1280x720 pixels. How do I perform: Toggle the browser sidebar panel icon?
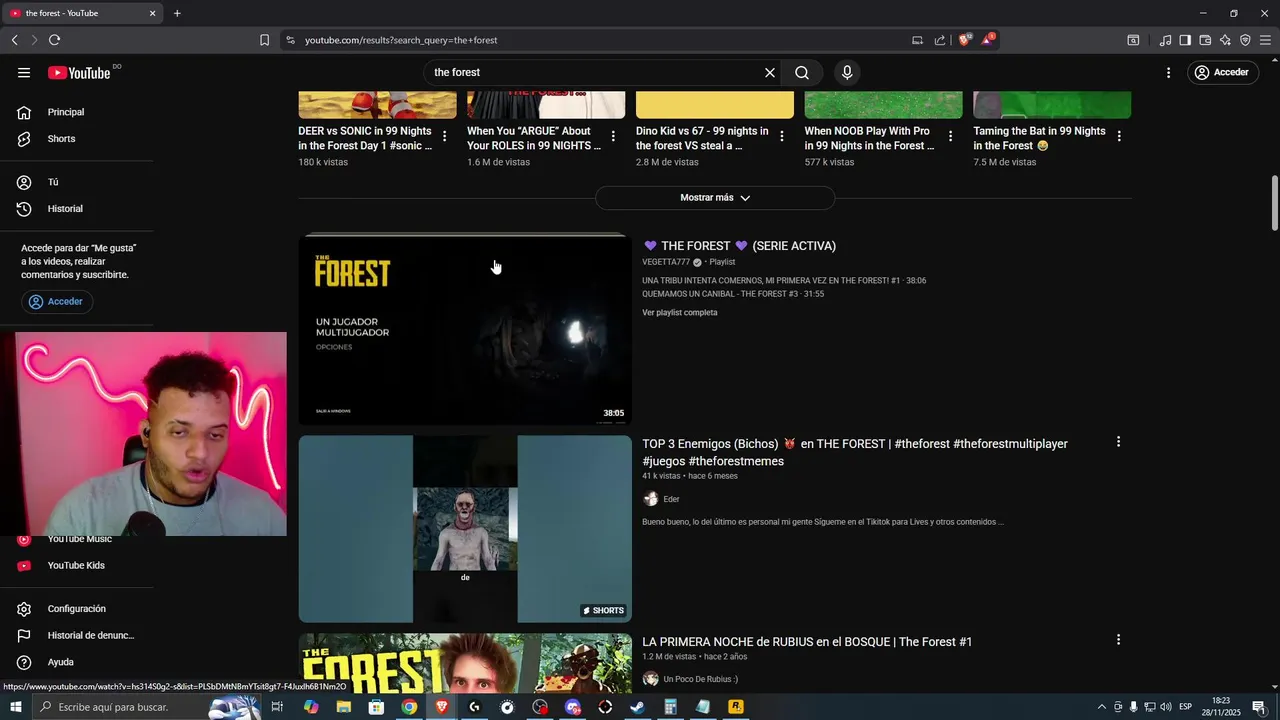click(1185, 40)
